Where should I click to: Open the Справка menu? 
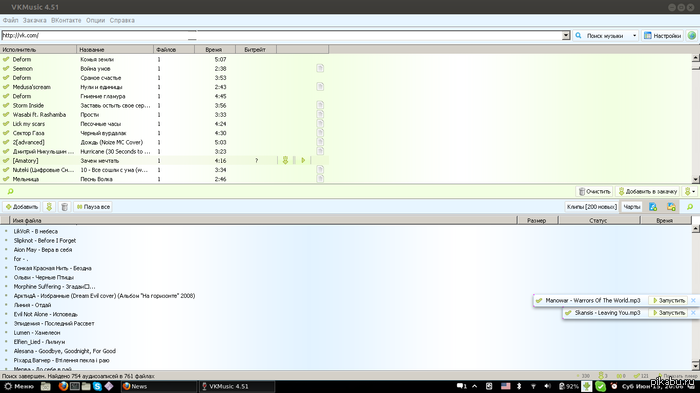point(122,20)
